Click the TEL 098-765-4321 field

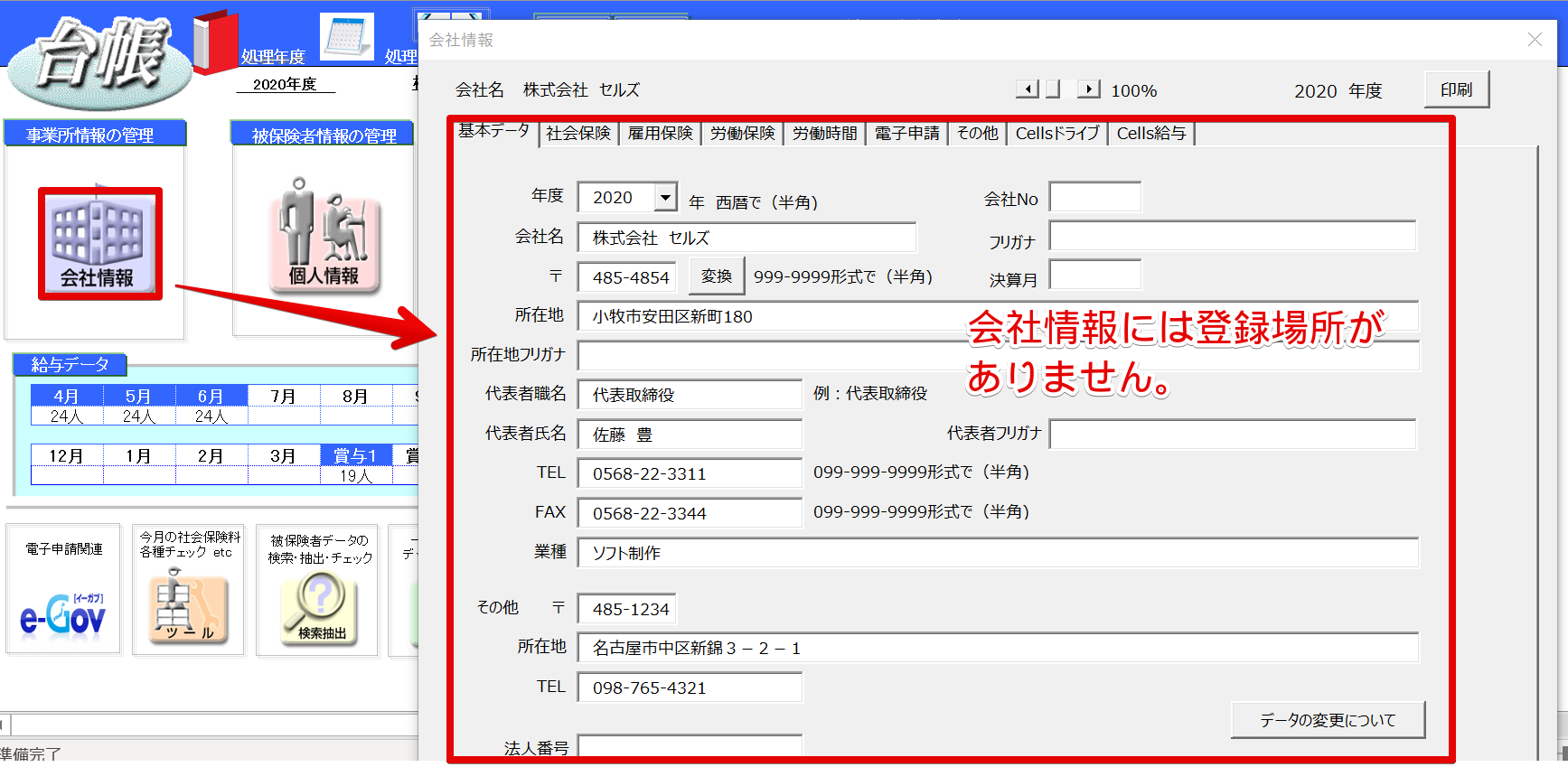pos(690,687)
